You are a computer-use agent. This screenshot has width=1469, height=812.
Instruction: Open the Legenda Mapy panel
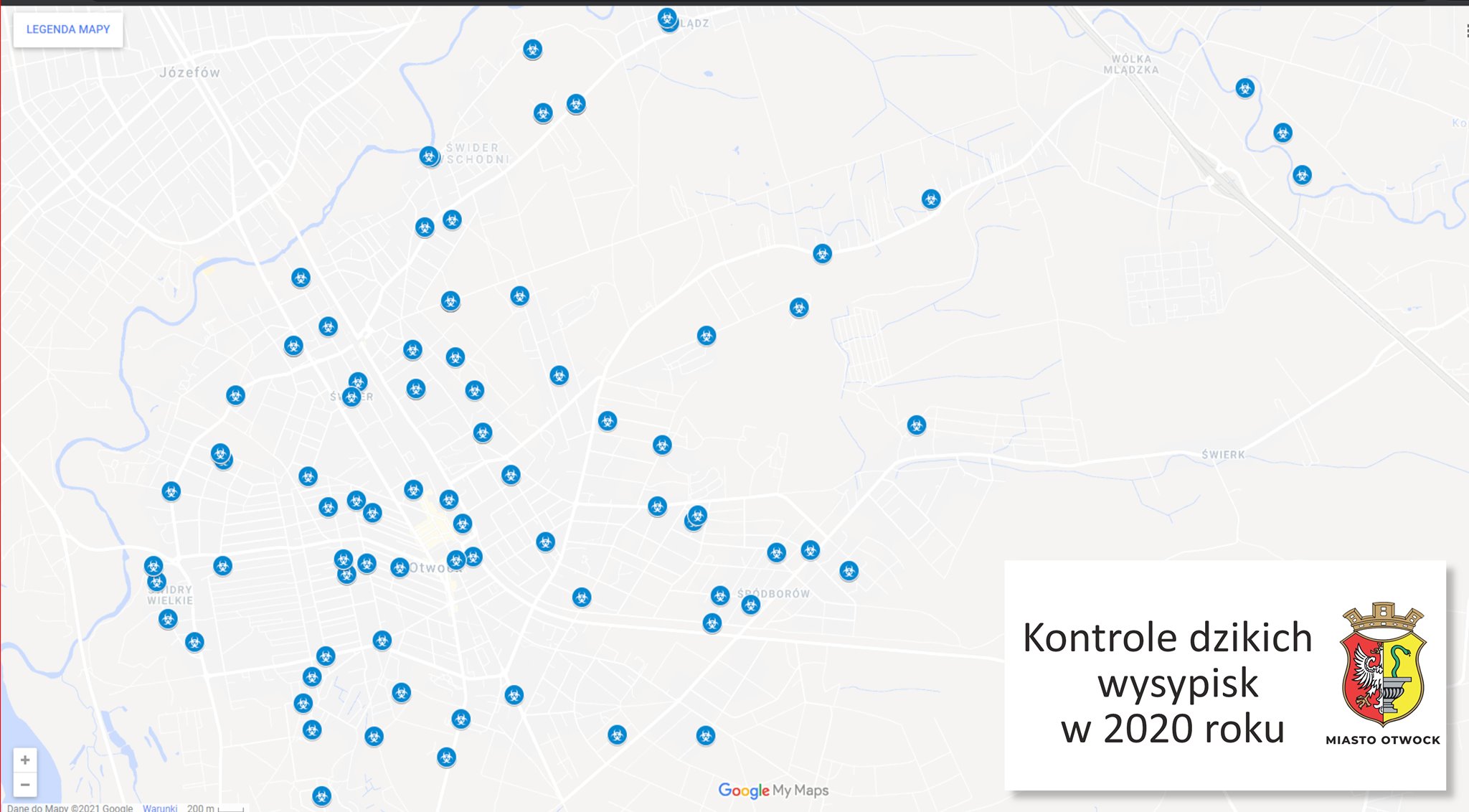pos(68,29)
